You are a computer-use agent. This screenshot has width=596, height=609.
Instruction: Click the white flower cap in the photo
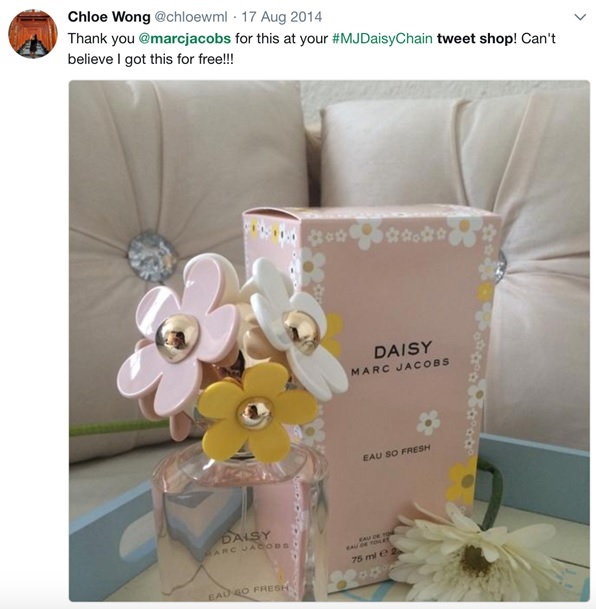[x=300, y=330]
